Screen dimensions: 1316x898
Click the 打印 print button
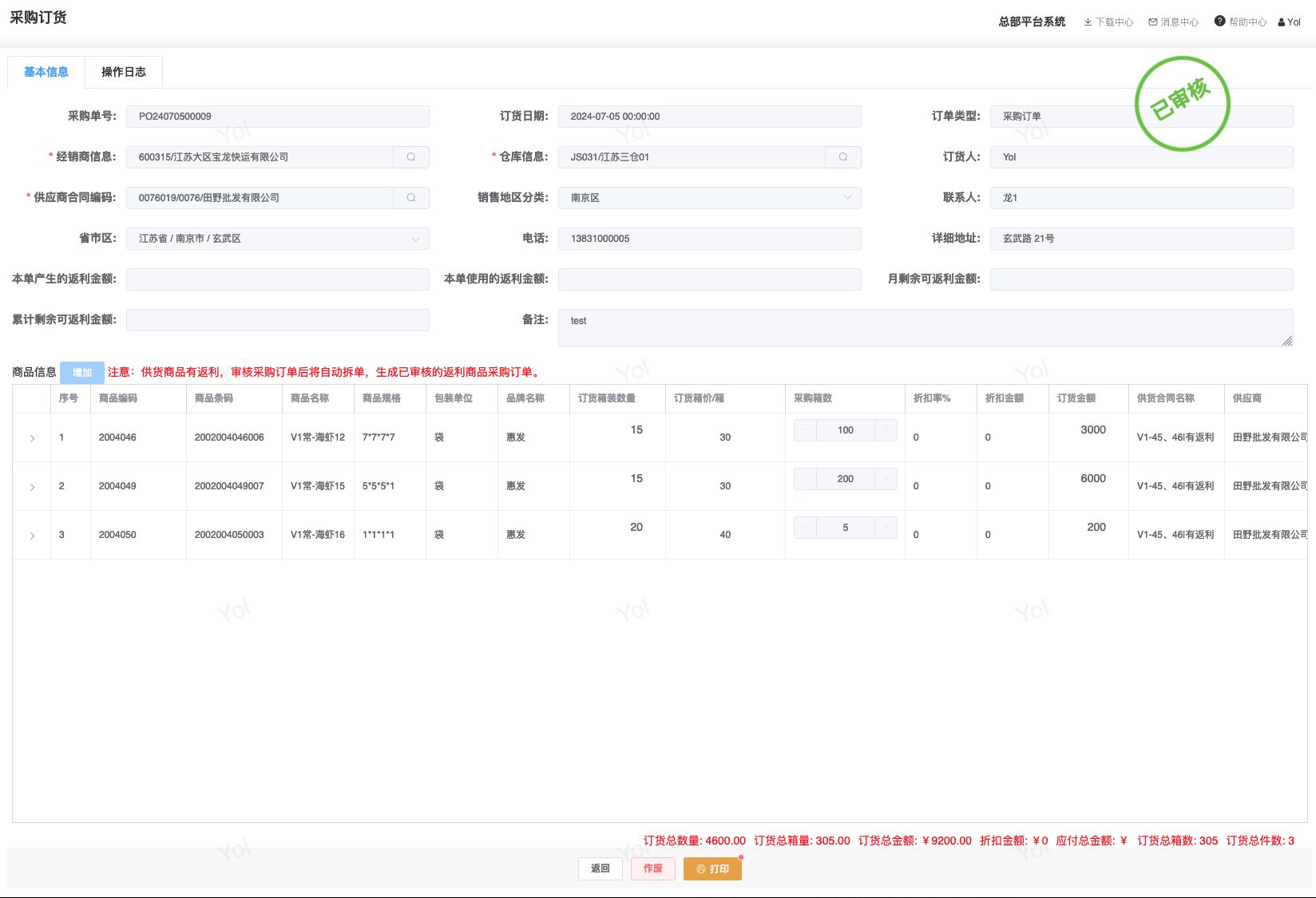(x=712, y=868)
